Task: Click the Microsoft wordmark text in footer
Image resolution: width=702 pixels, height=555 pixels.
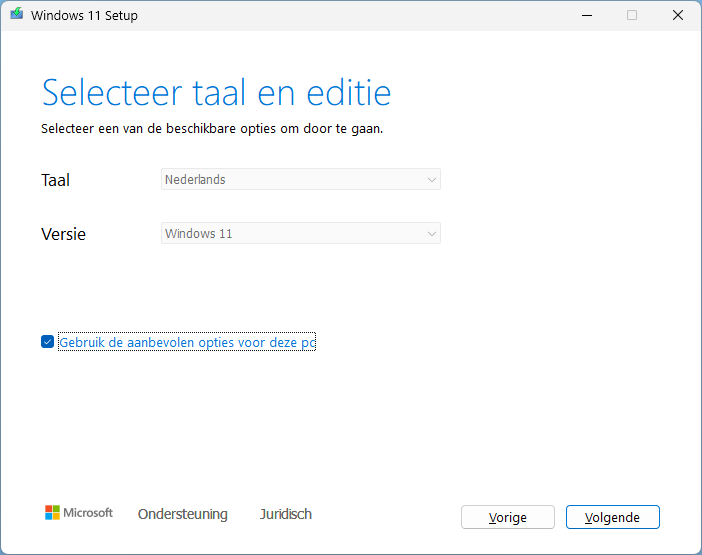Action: pyautogui.click(x=89, y=513)
